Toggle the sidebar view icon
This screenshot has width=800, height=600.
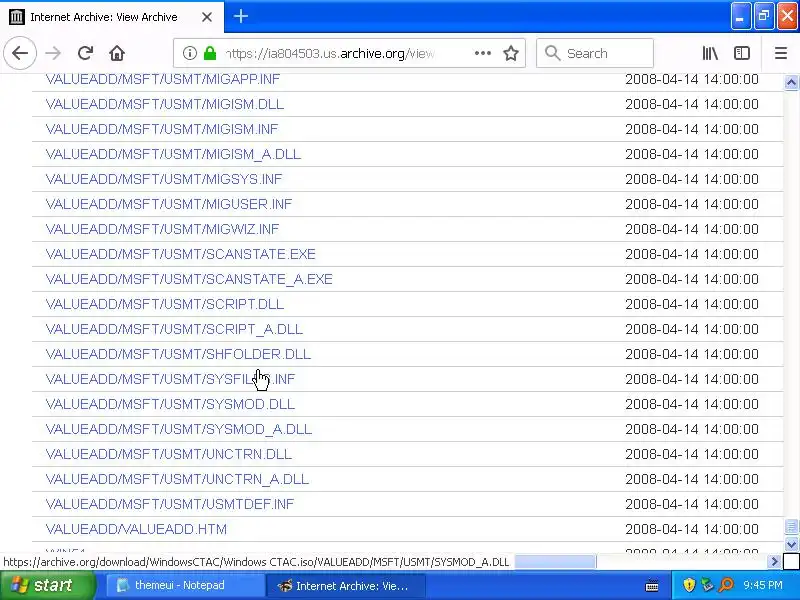[x=741, y=53]
